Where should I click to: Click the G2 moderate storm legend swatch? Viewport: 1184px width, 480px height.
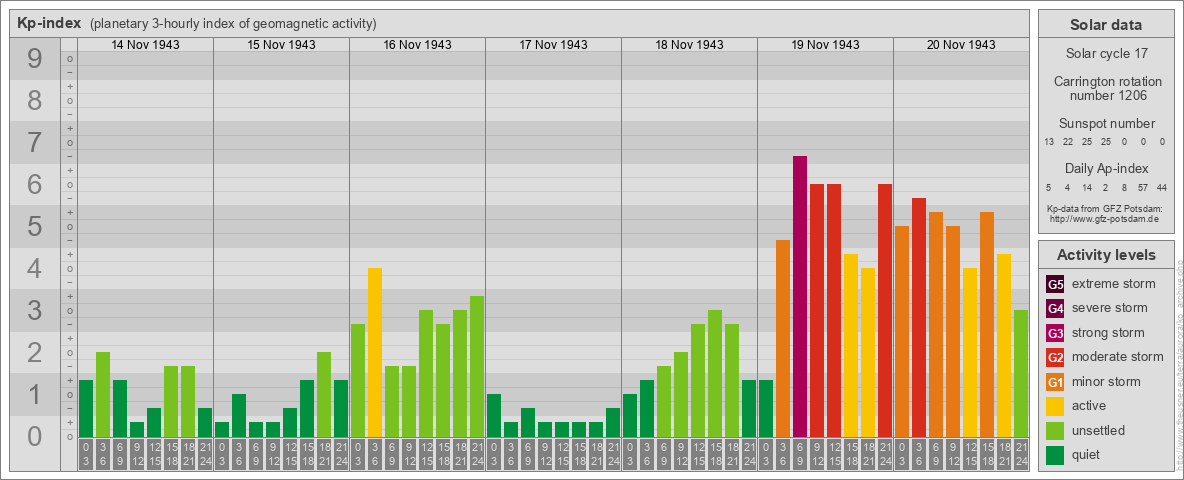click(x=1055, y=357)
